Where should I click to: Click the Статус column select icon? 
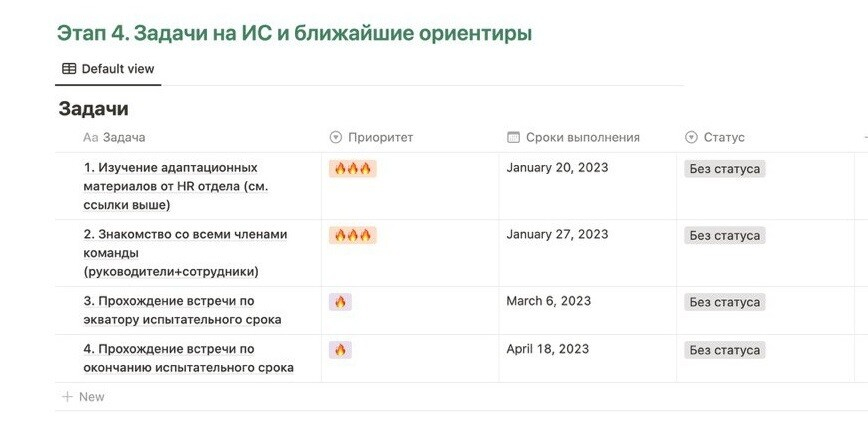click(691, 137)
